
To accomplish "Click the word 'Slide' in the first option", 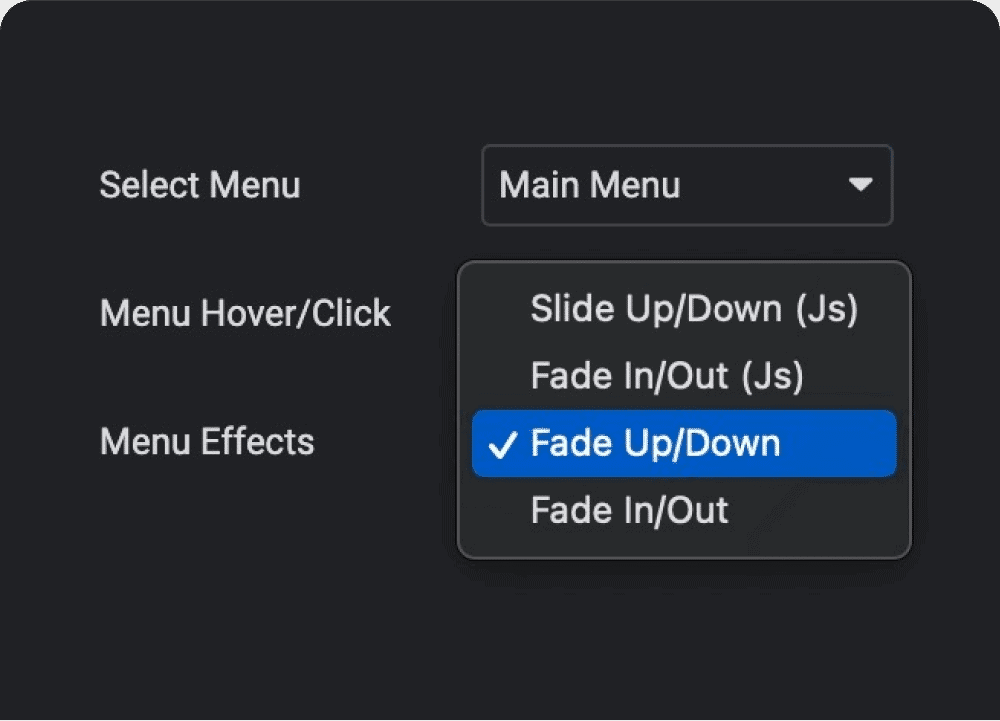I will pyautogui.click(x=563, y=309).
